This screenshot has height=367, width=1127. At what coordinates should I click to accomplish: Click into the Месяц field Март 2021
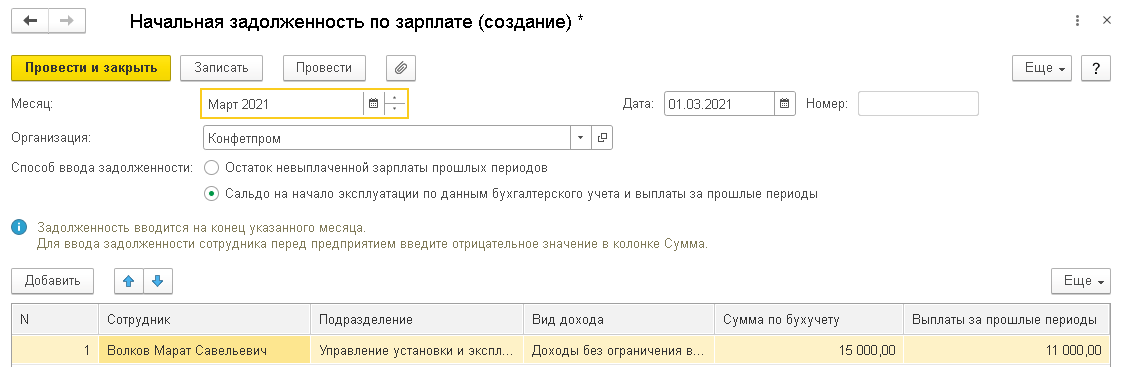tap(282, 104)
